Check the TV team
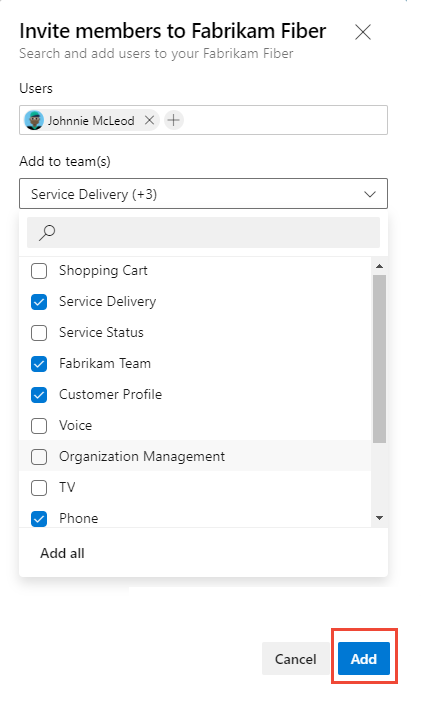421x707 pixels. pos(39,488)
